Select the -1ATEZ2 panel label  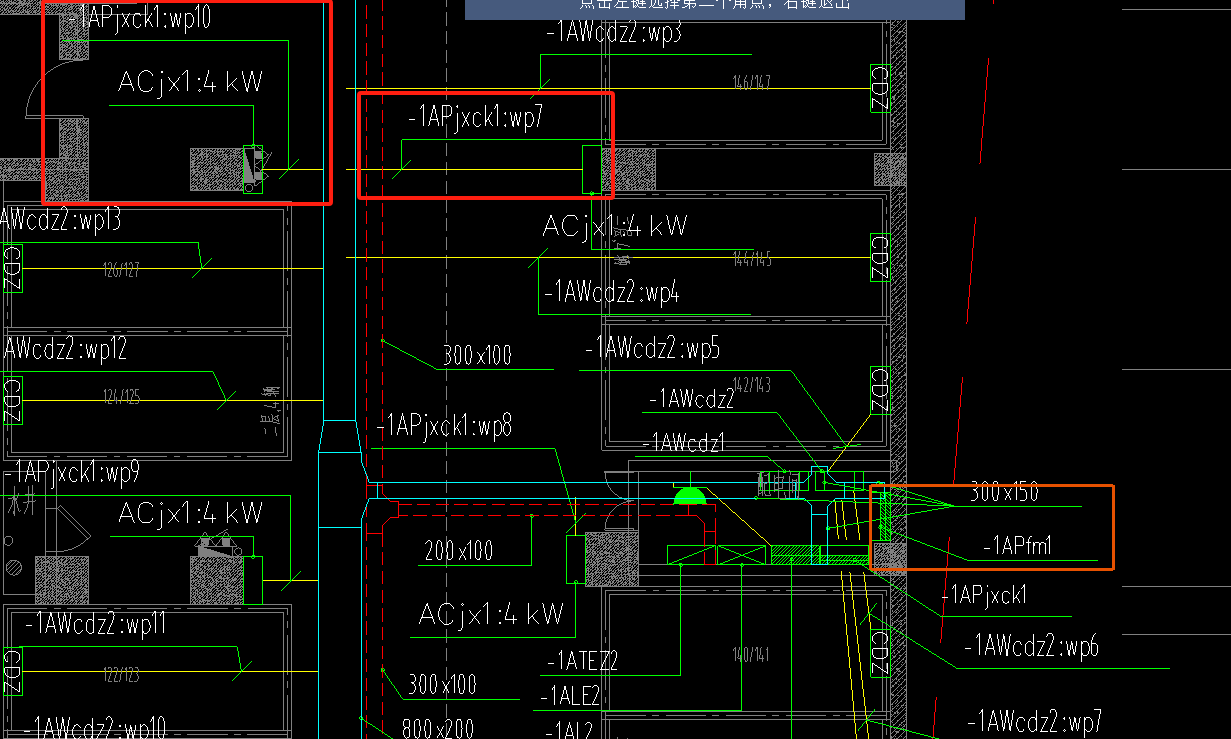(x=581, y=661)
